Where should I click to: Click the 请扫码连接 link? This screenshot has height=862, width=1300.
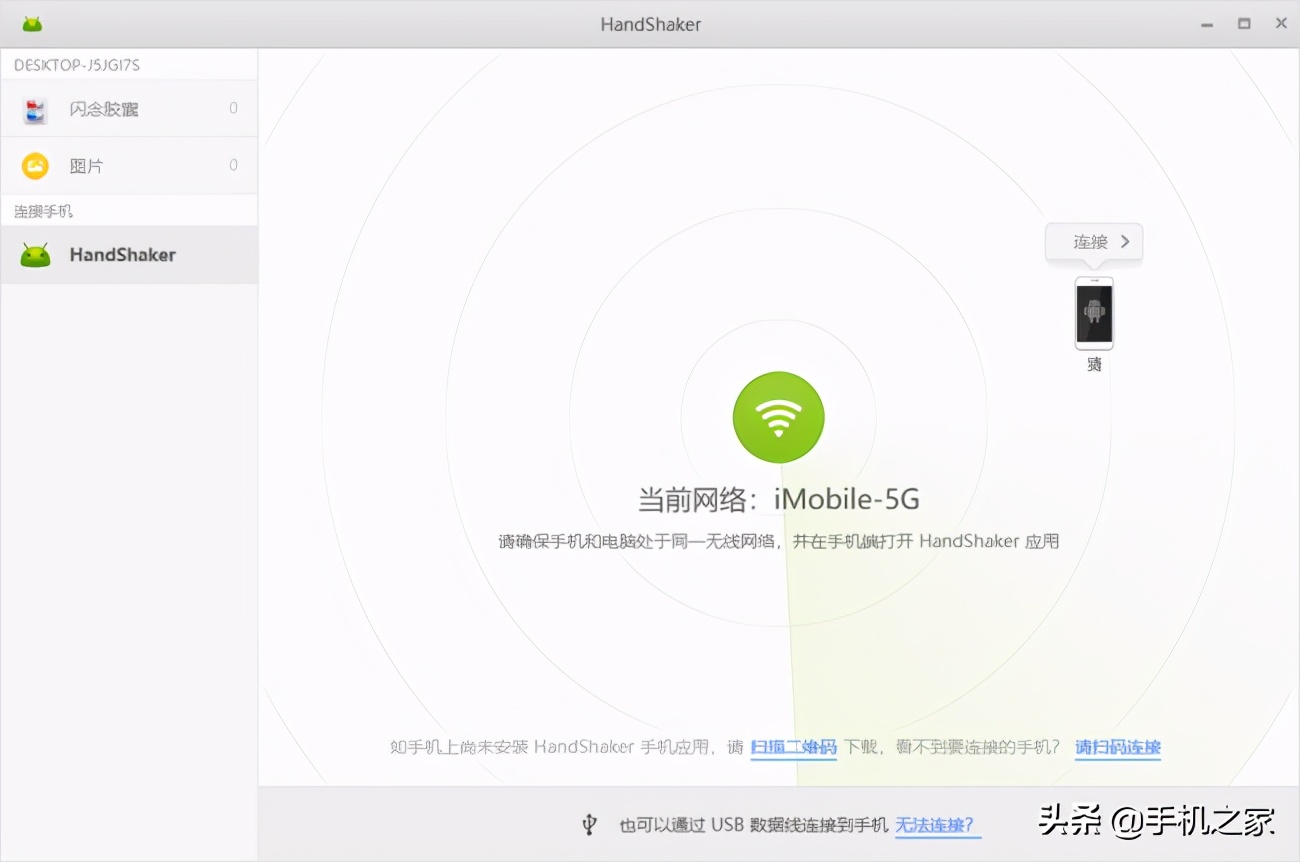tap(1117, 747)
